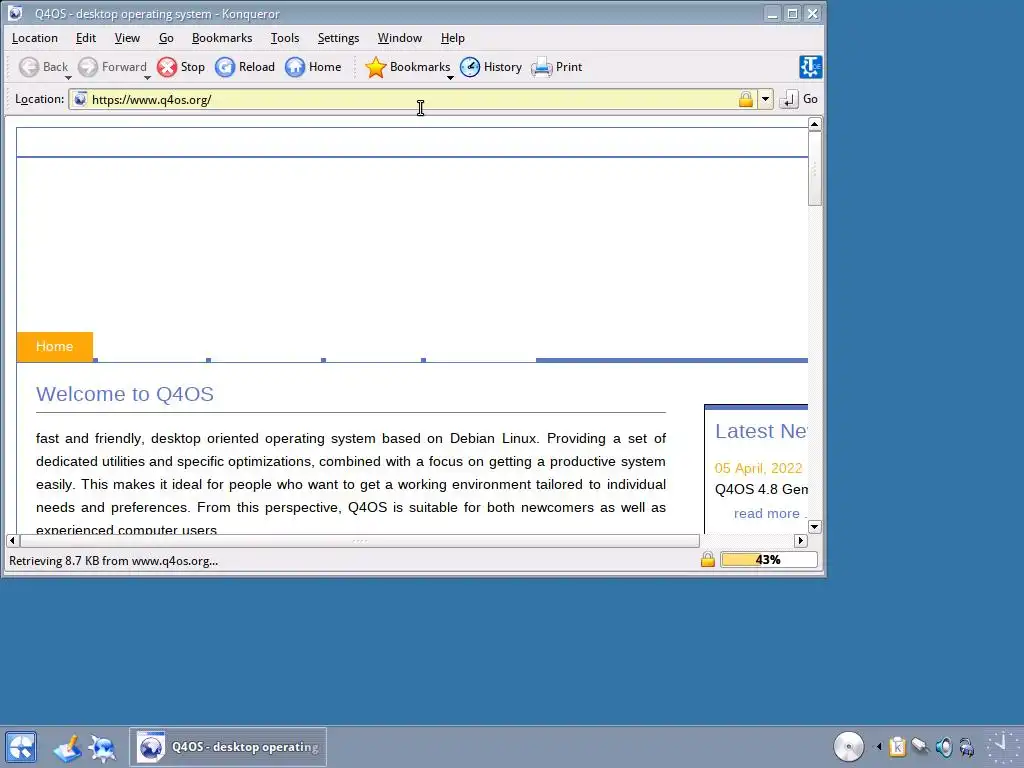Click the status bar lock icon
The height and width of the screenshot is (768, 1024).
[707, 560]
